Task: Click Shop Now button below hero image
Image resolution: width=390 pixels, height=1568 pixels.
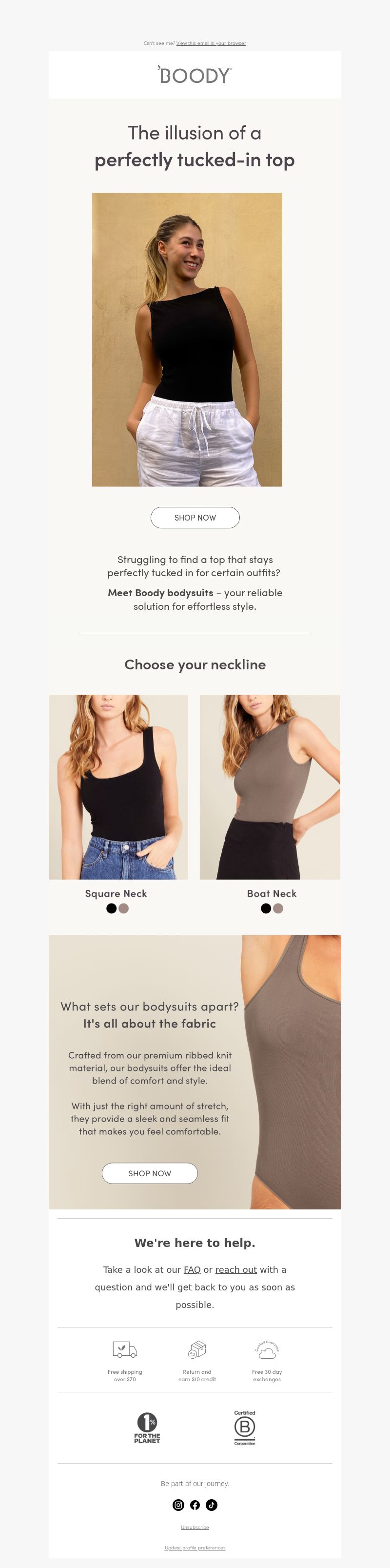Action: click(195, 518)
